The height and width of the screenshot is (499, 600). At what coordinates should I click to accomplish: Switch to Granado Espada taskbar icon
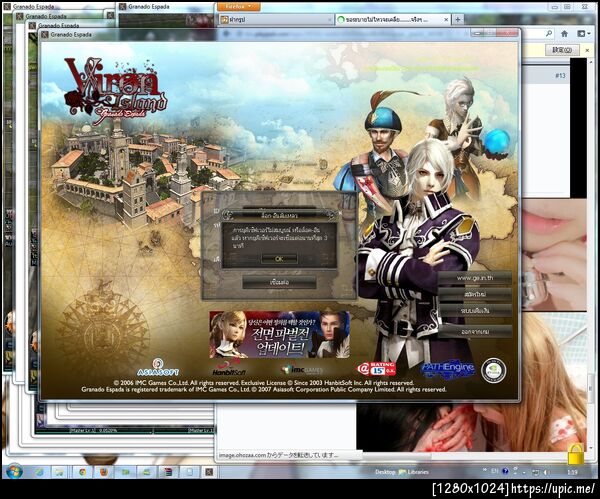coord(209,472)
